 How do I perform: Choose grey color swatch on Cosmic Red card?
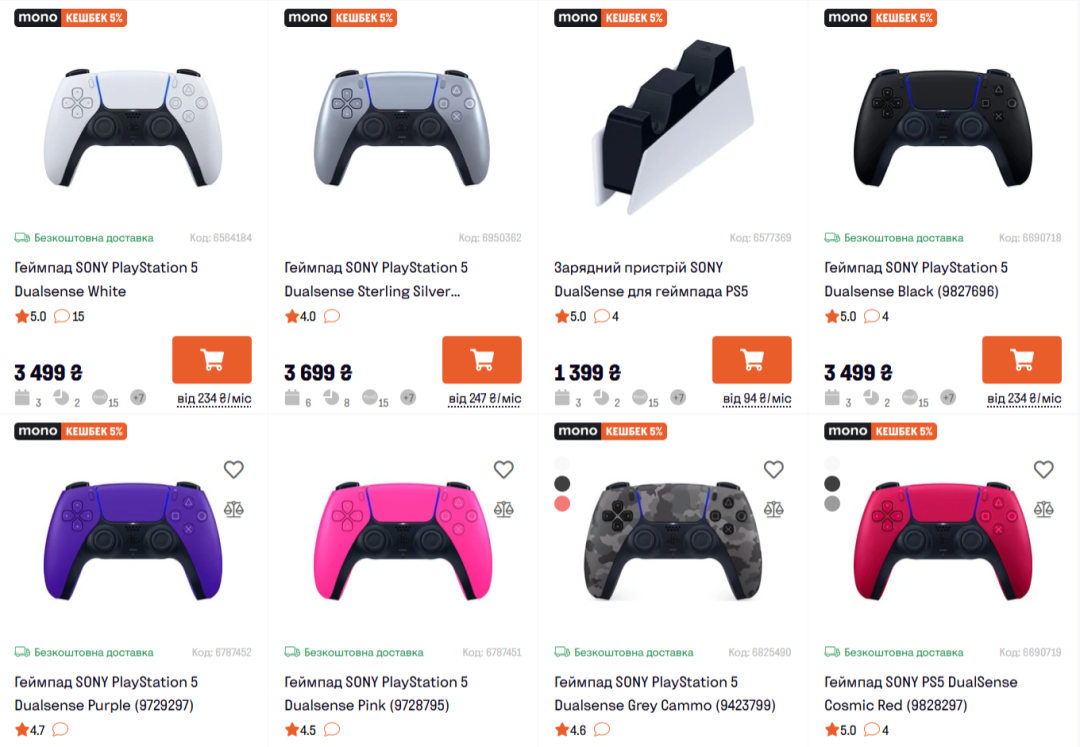click(x=832, y=503)
